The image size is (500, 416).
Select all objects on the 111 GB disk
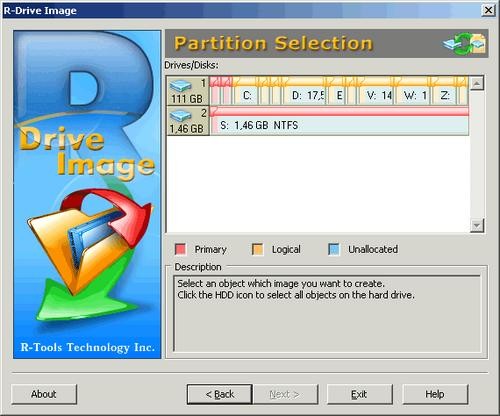187,91
